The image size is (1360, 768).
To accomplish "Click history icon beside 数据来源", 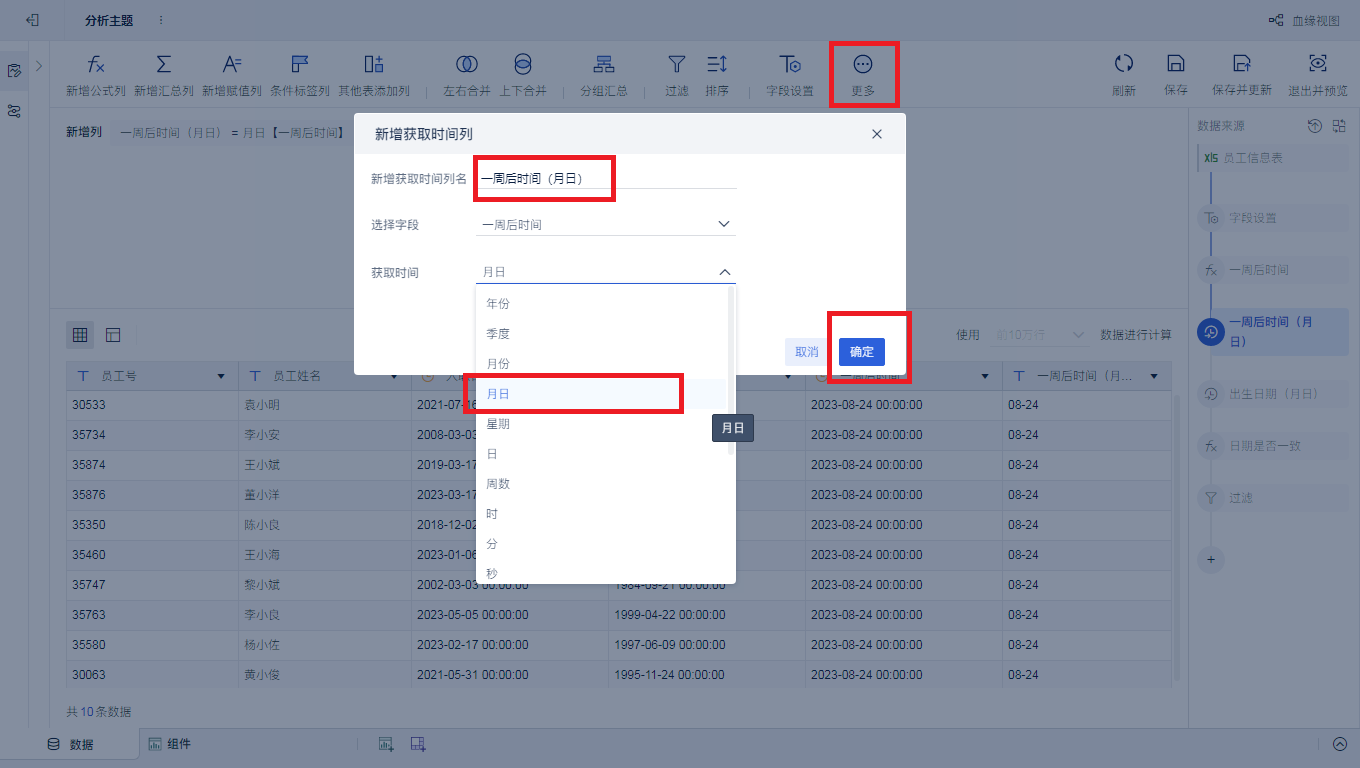I will click(1315, 126).
